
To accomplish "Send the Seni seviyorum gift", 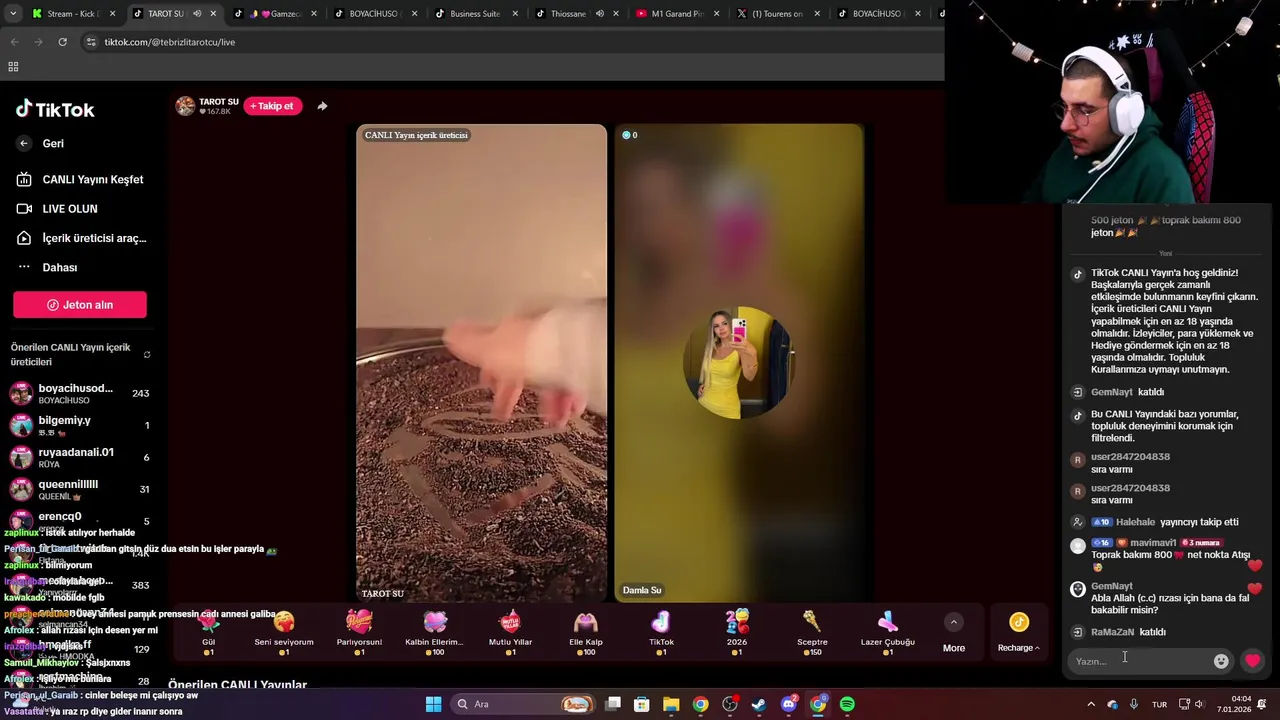I will [284, 631].
